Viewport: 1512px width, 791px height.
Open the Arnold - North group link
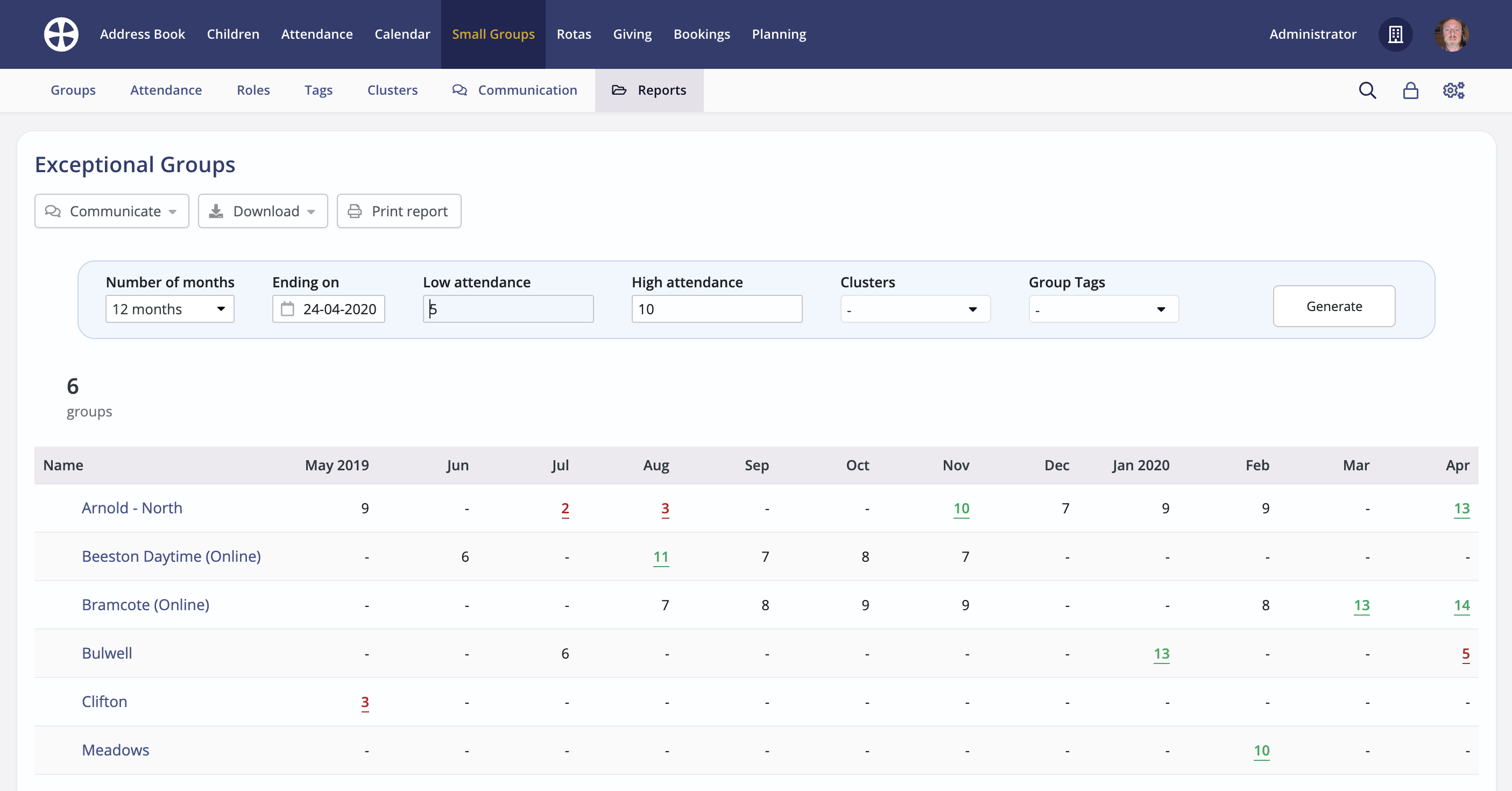pyautogui.click(x=132, y=507)
